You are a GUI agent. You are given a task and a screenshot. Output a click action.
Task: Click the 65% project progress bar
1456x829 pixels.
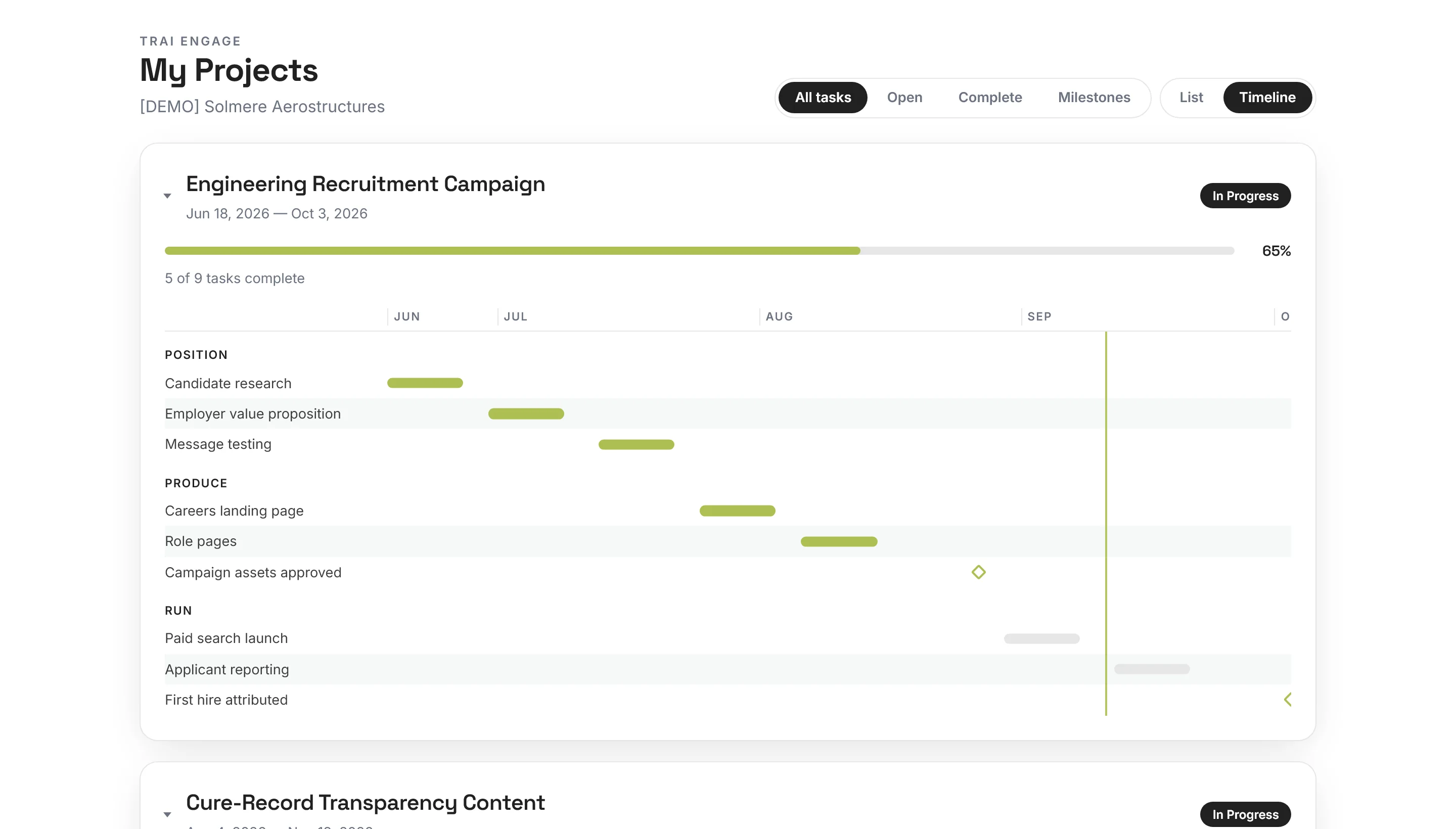click(699, 251)
